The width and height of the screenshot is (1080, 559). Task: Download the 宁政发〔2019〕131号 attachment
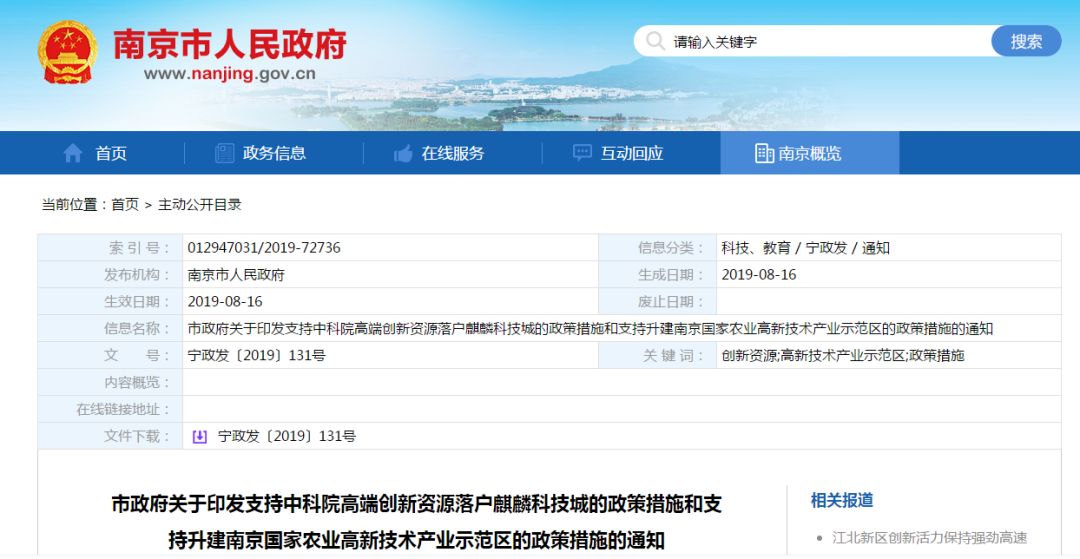287,436
